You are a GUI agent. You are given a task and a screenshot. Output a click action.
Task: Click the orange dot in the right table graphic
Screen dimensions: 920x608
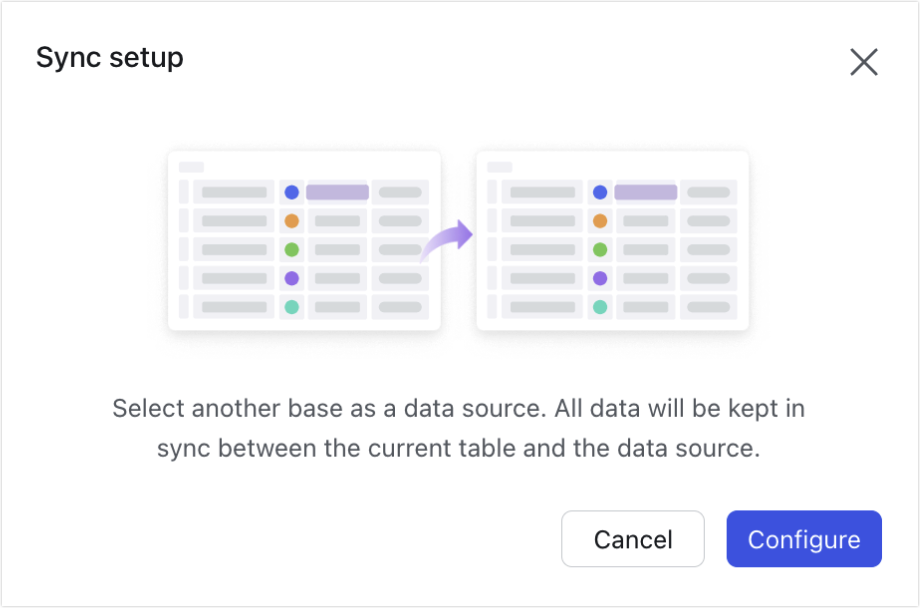pyautogui.click(x=600, y=219)
